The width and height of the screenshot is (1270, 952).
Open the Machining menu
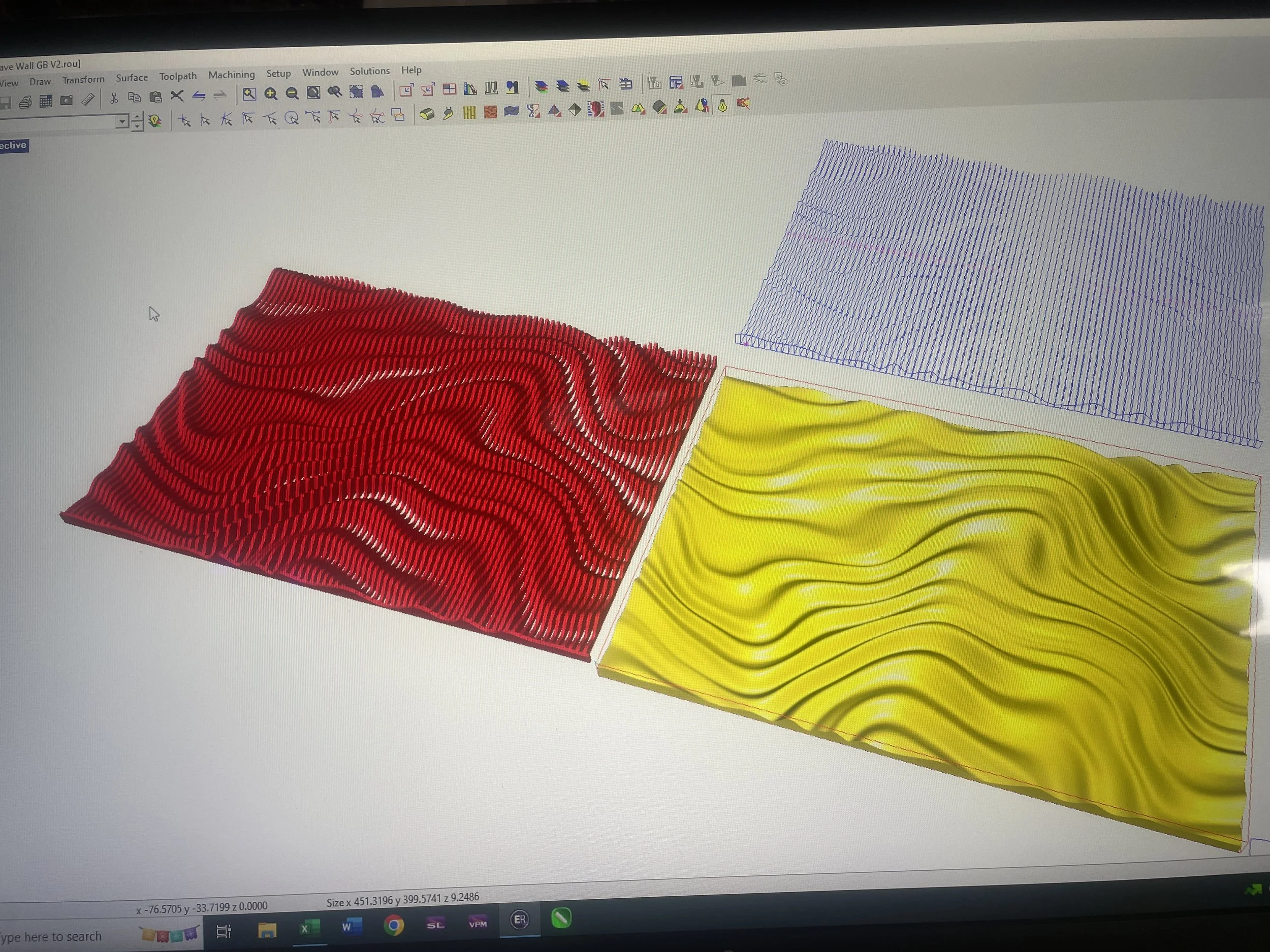coord(231,75)
